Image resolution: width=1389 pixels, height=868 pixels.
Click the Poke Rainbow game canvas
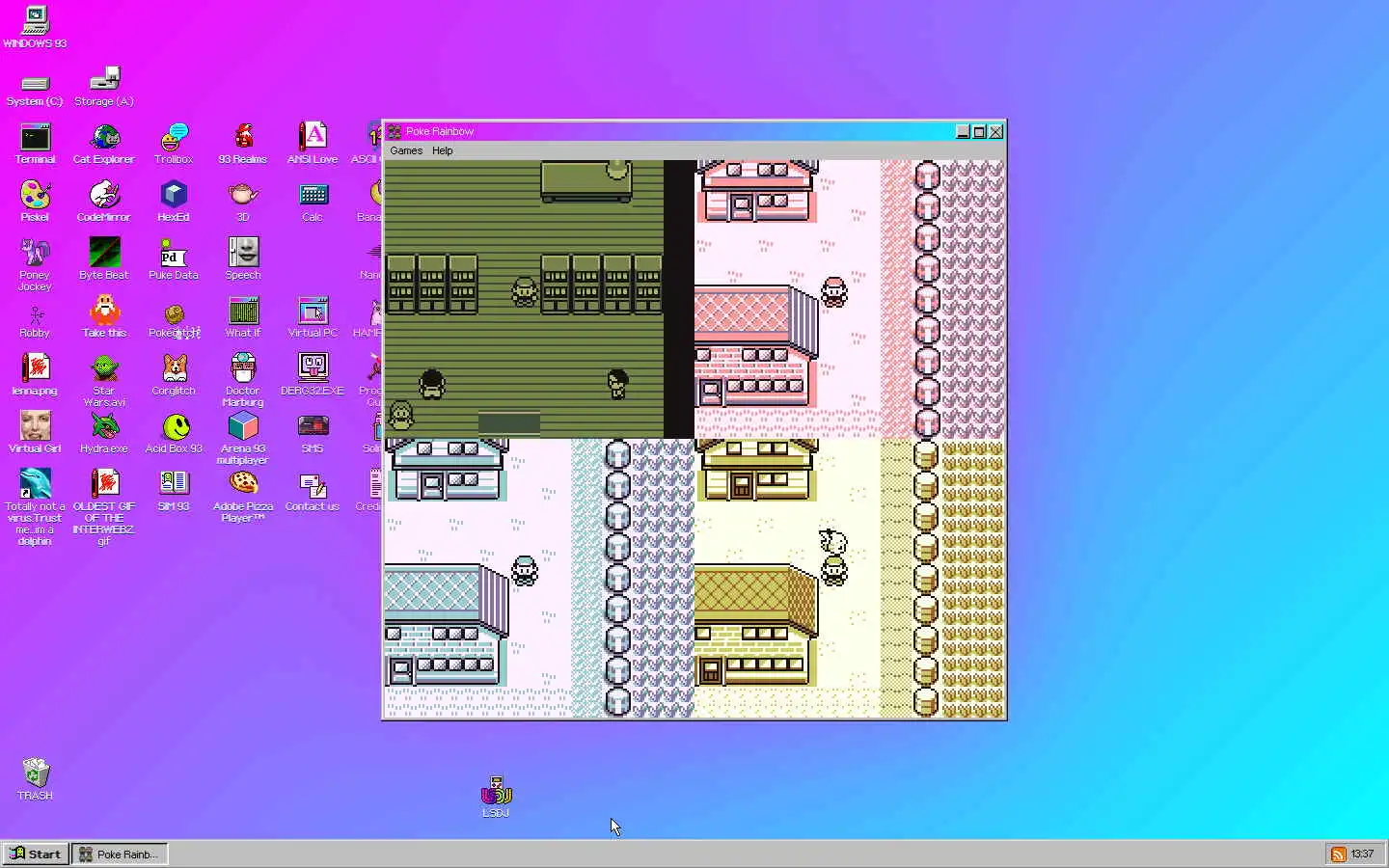pos(694,439)
